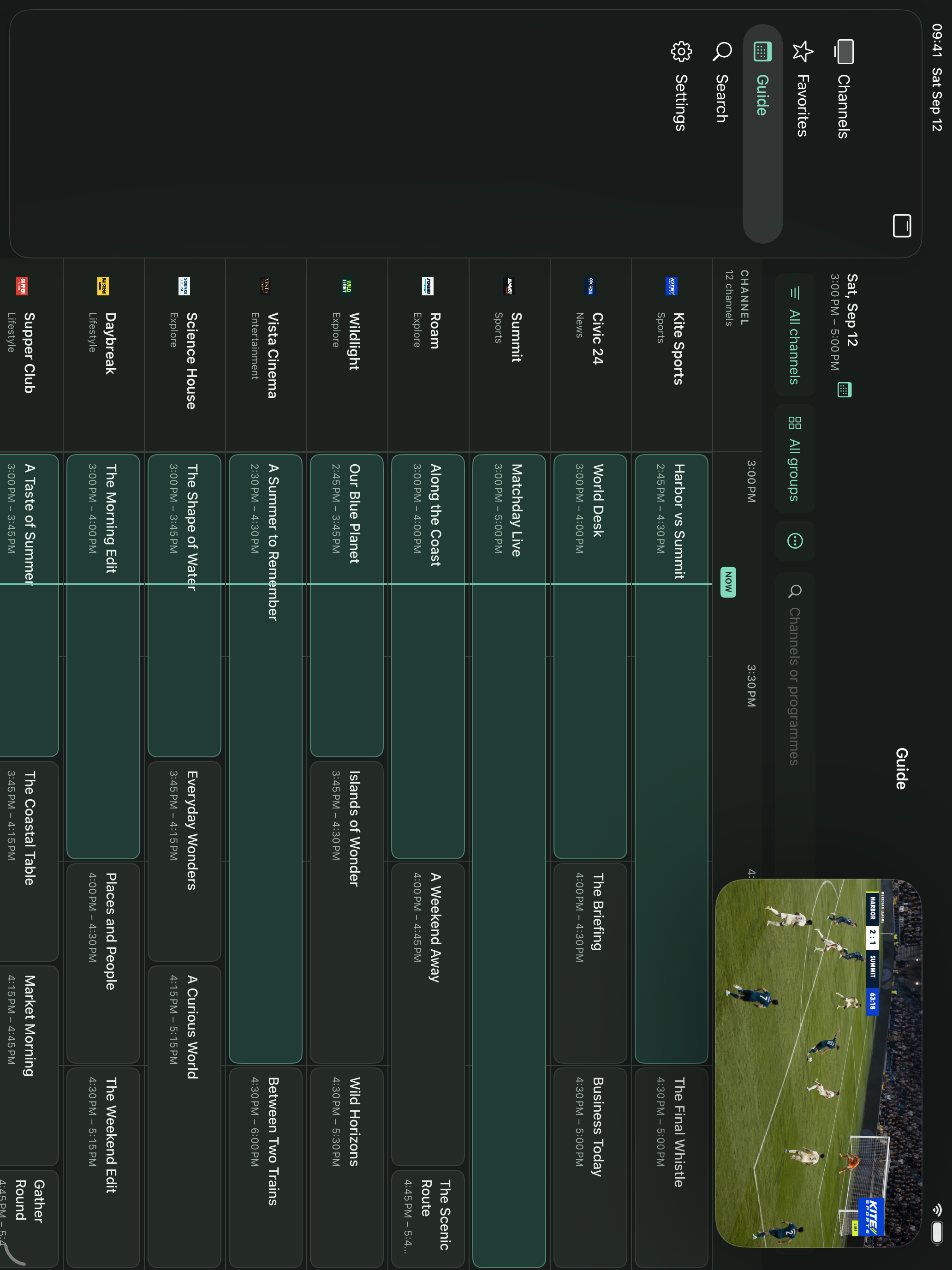Open the Settings gear in sidebar
The width and height of the screenshot is (952, 1270).
681,133
